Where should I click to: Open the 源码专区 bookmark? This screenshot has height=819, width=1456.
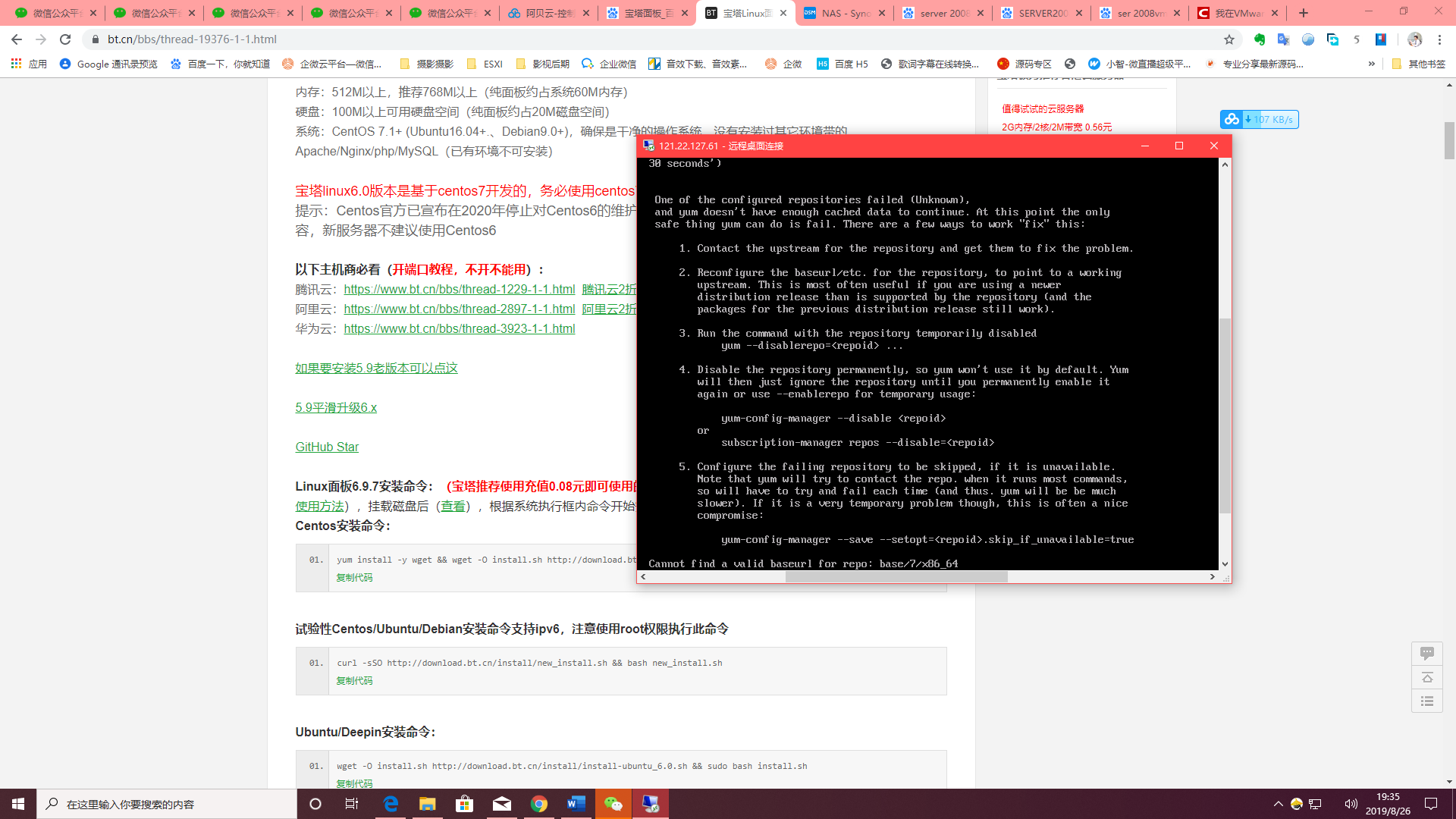[x=1025, y=64]
